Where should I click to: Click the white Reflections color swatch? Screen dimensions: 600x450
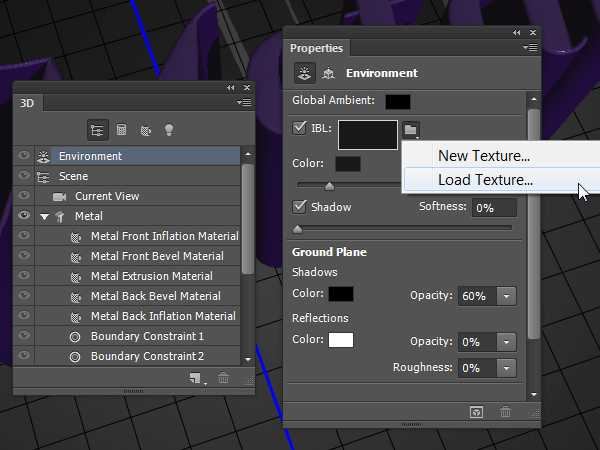(x=341, y=340)
